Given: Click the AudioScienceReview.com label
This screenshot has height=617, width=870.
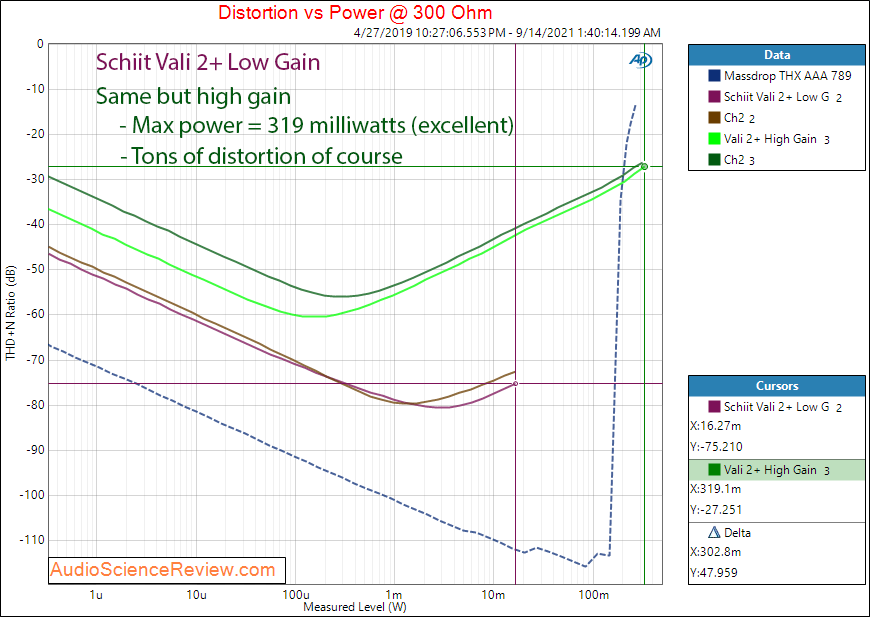Looking at the screenshot, I should (163, 570).
